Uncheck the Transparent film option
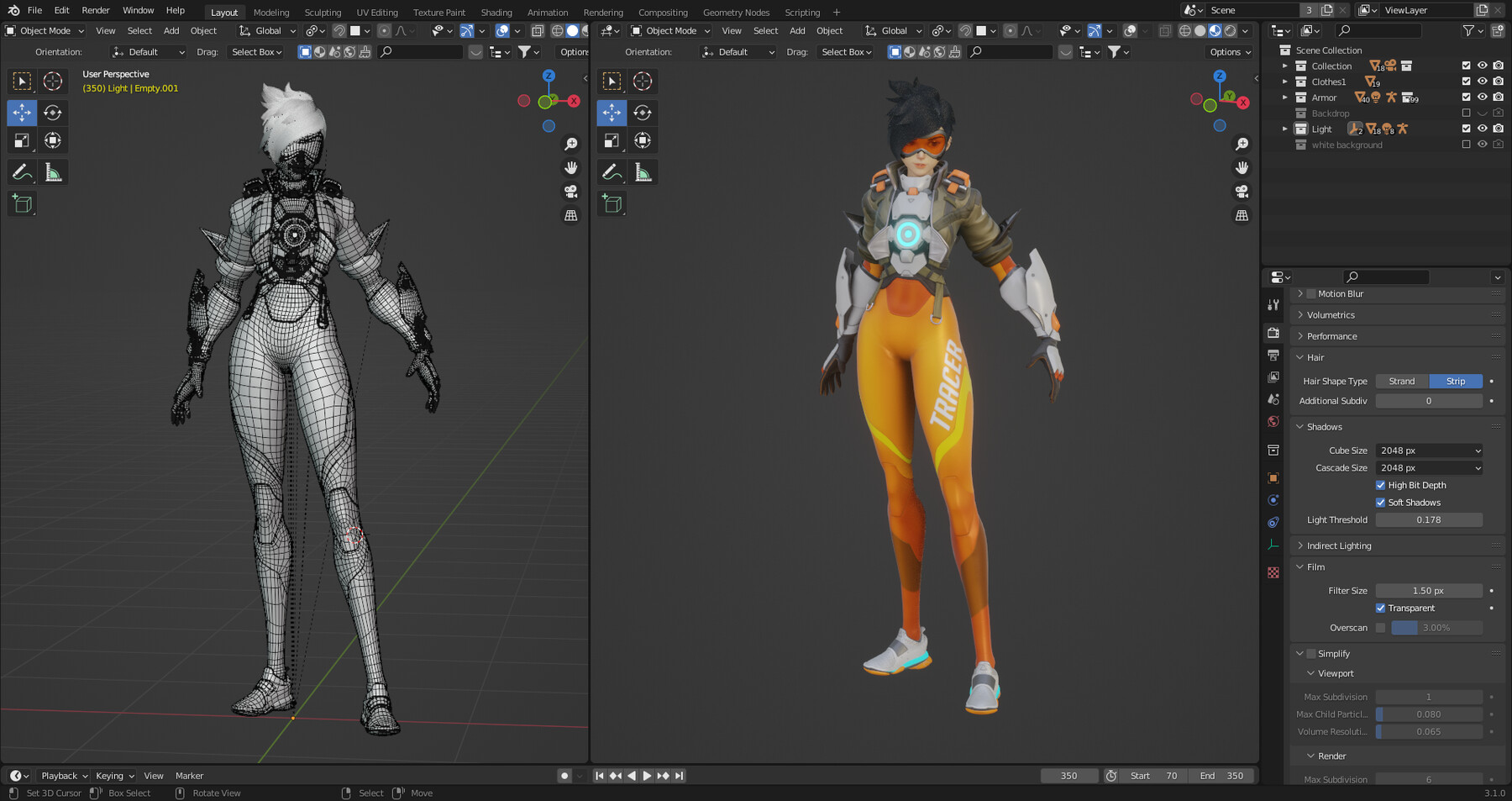The image size is (1512, 801). 1380,608
